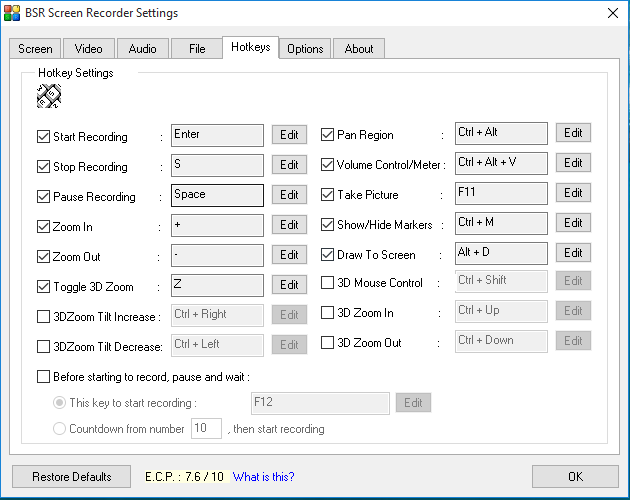Click the E.C.P. : 7.6 / 10 score text
The width and height of the screenshot is (630, 500).
pyautogui.click(x=184, y=477)
